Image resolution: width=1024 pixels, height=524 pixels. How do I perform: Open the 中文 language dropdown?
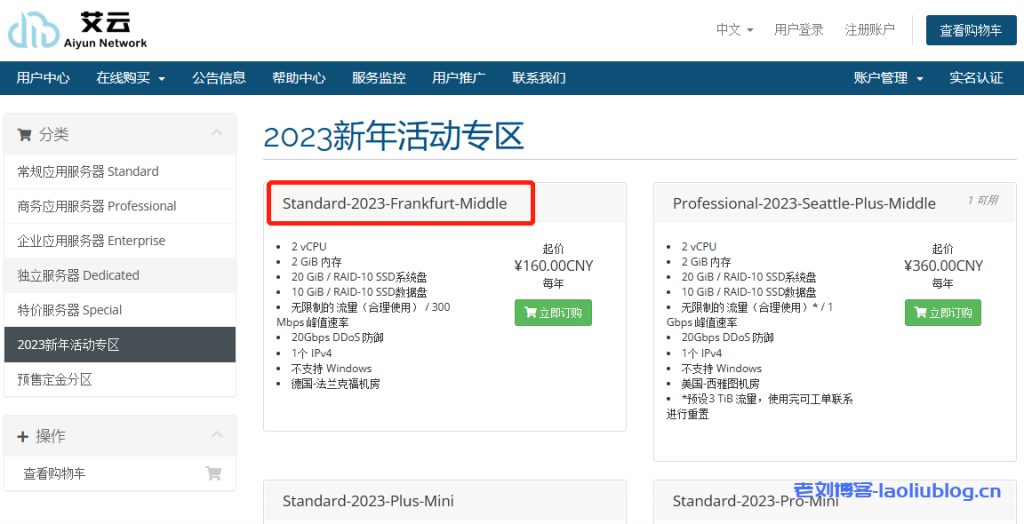(735, 30)
